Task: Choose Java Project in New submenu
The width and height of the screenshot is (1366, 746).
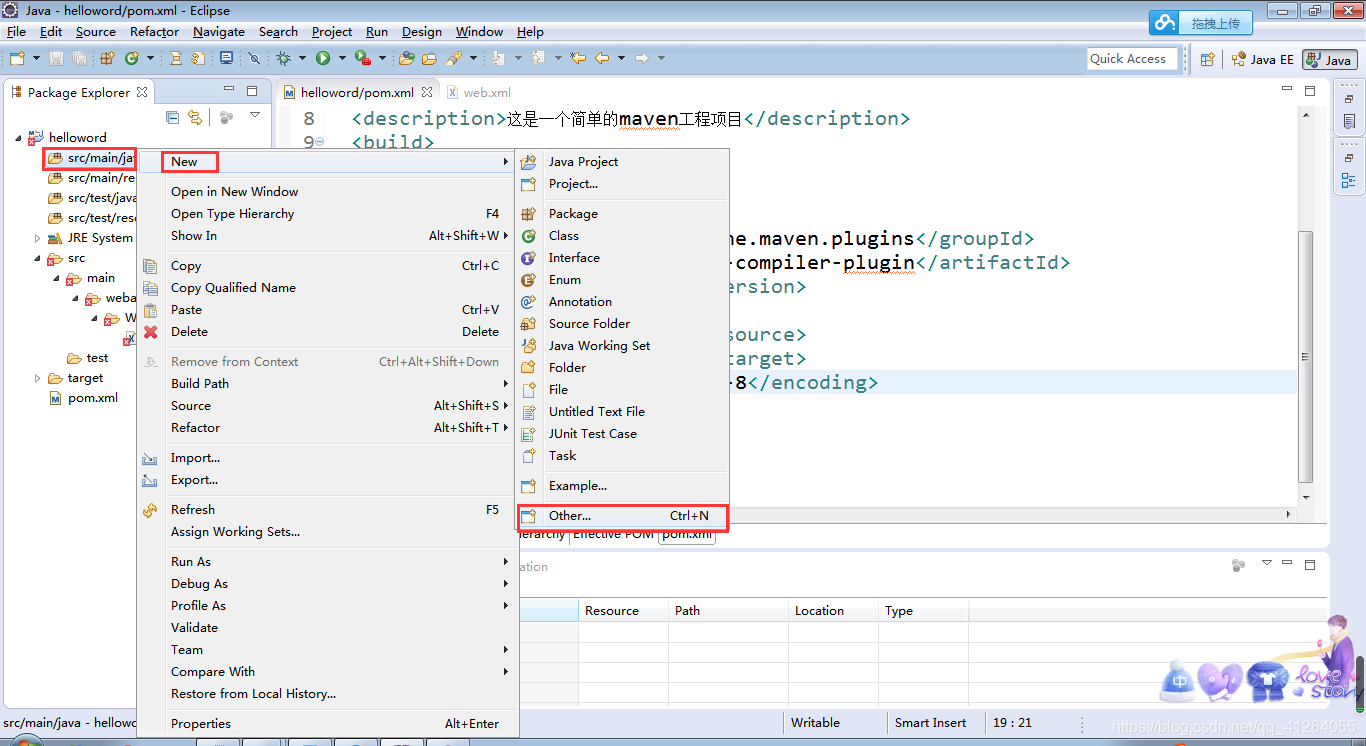Action: click(622, 162)
